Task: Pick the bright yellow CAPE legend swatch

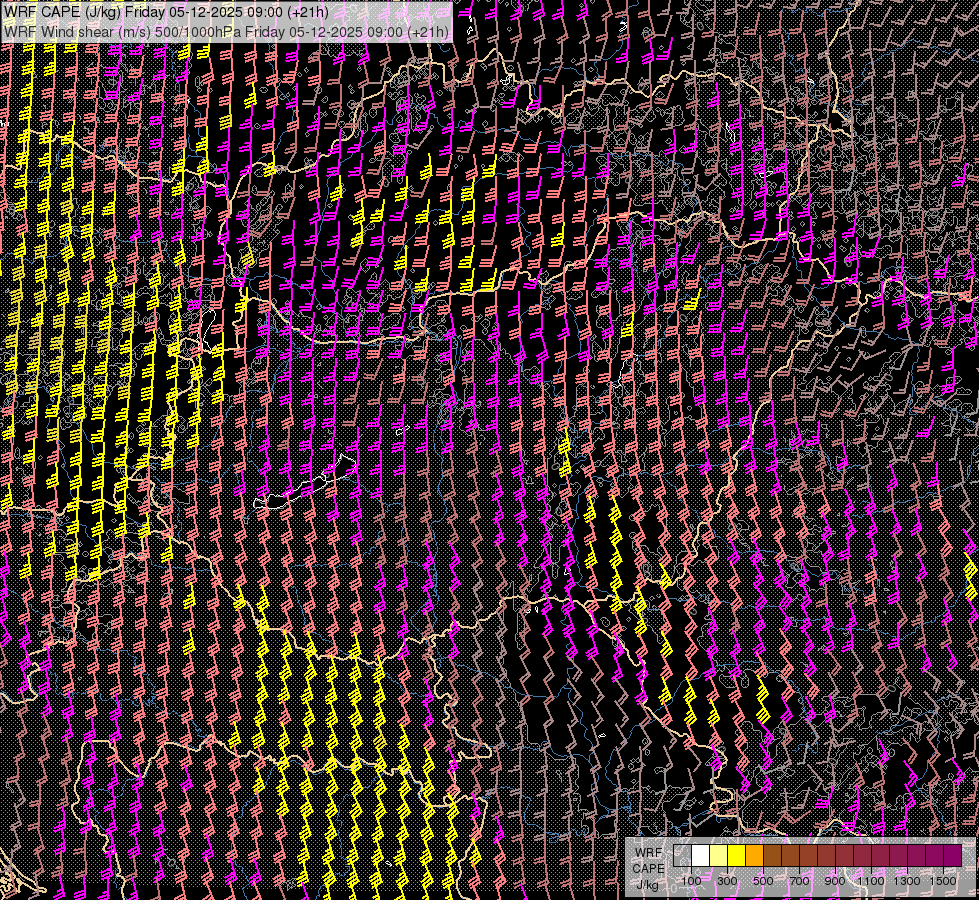Action: click(x=736, y=855)
